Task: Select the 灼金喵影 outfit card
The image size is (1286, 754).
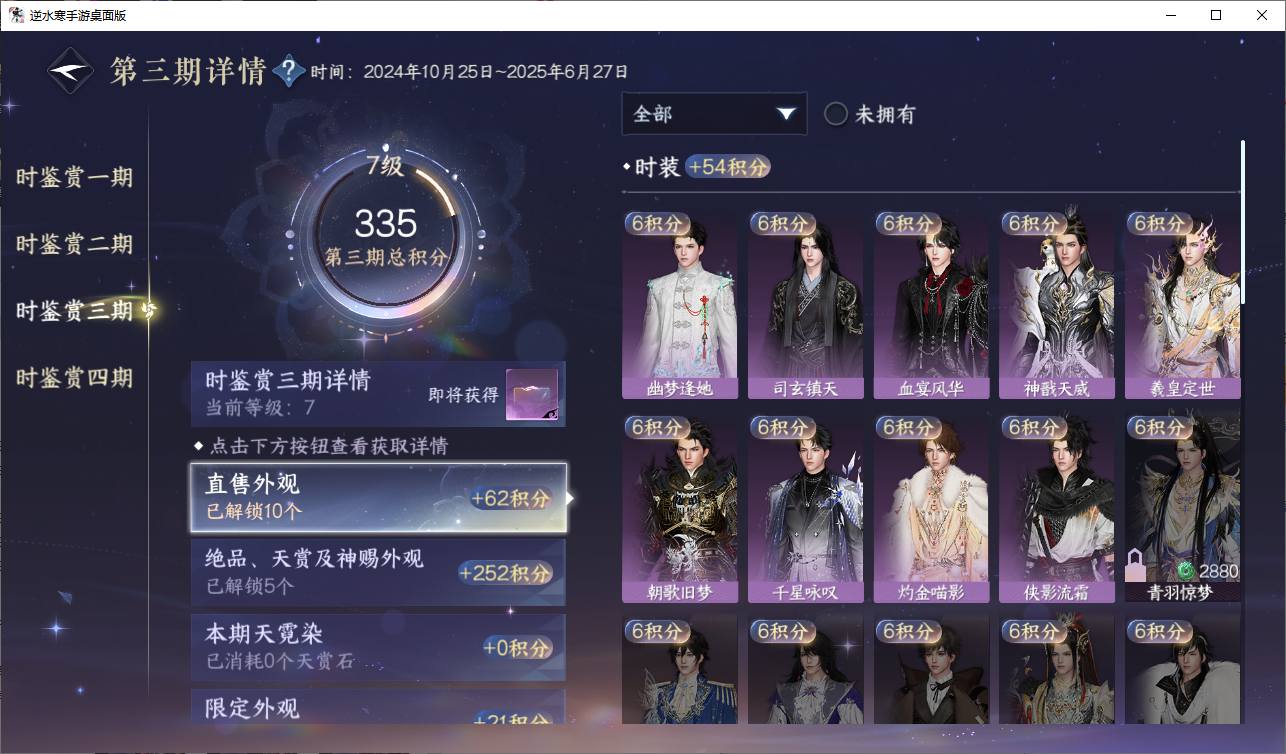Action: pos(932,509)
